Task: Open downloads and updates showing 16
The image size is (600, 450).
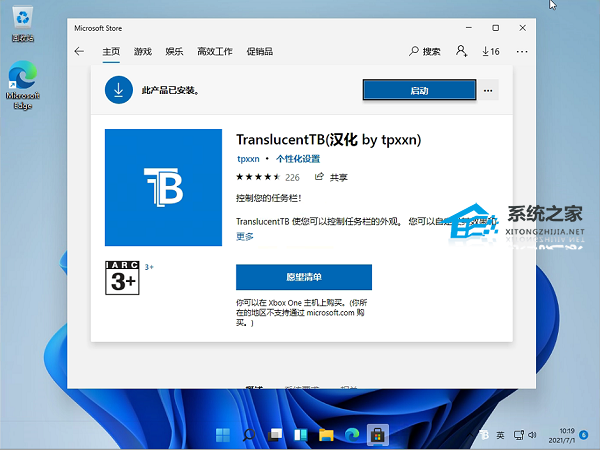Action: [490, 51]
